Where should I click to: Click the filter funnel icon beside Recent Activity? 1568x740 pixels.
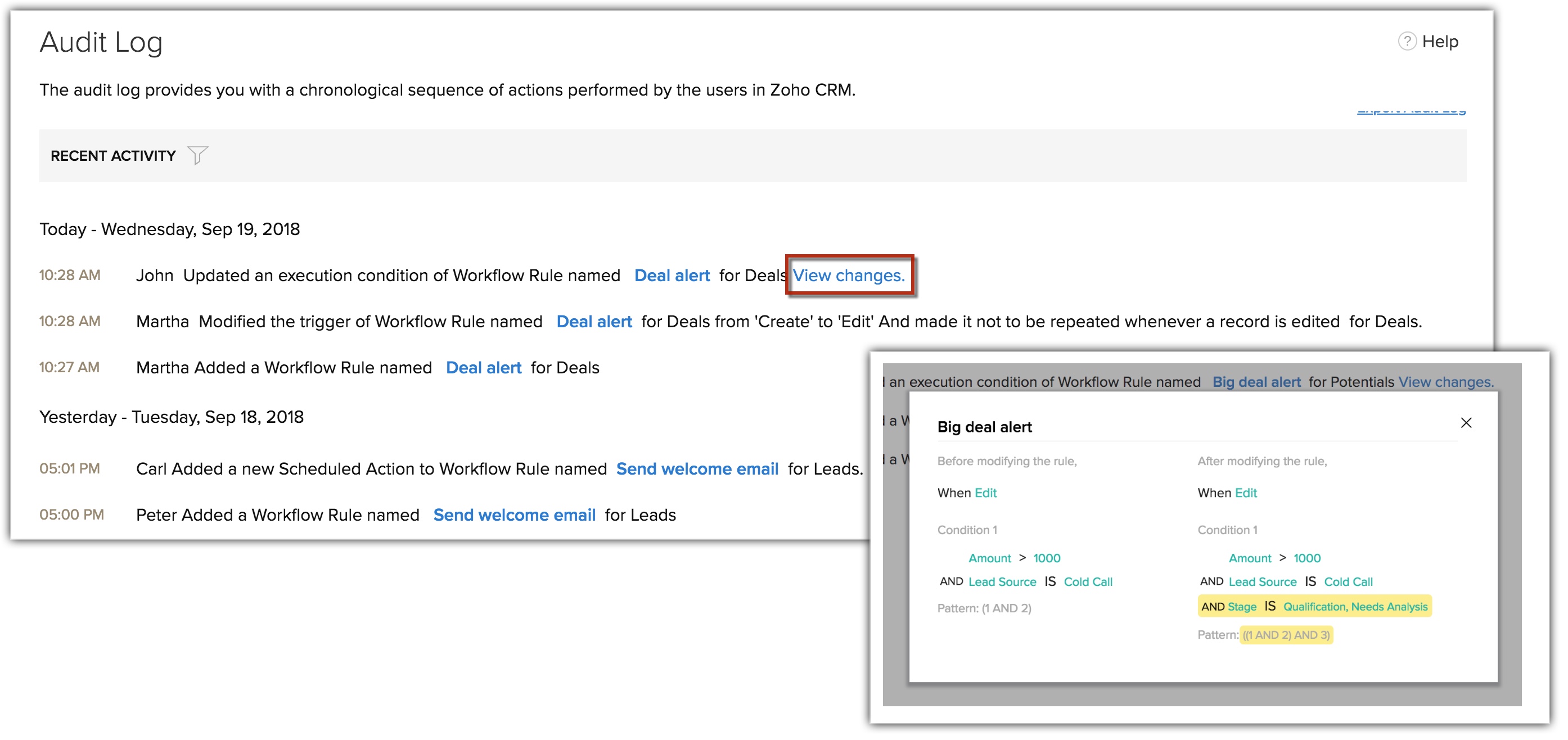click(197, 155)
